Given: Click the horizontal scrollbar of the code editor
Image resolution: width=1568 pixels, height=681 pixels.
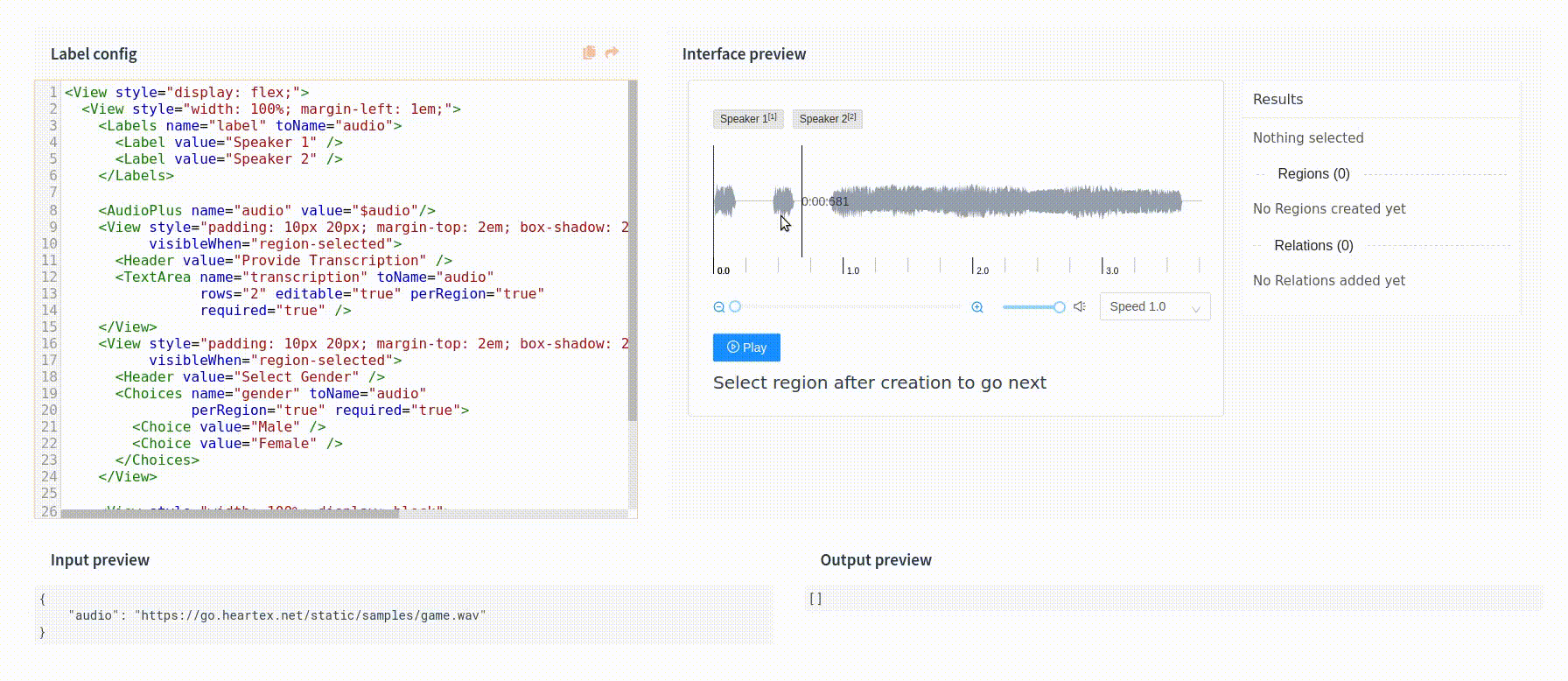Looking at the screenshot, I should [229, 514].
